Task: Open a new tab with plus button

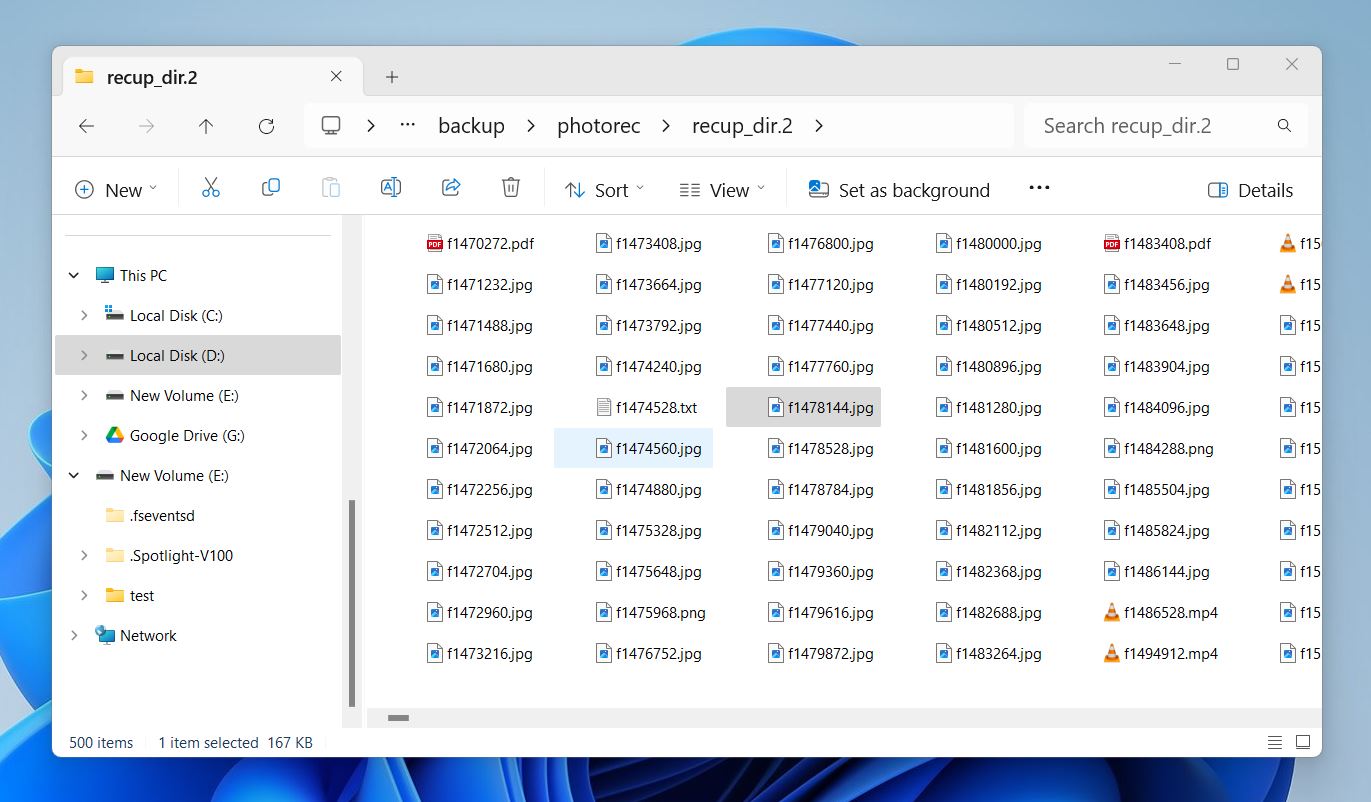Action: pyautogui.click(x=392, y=77)
